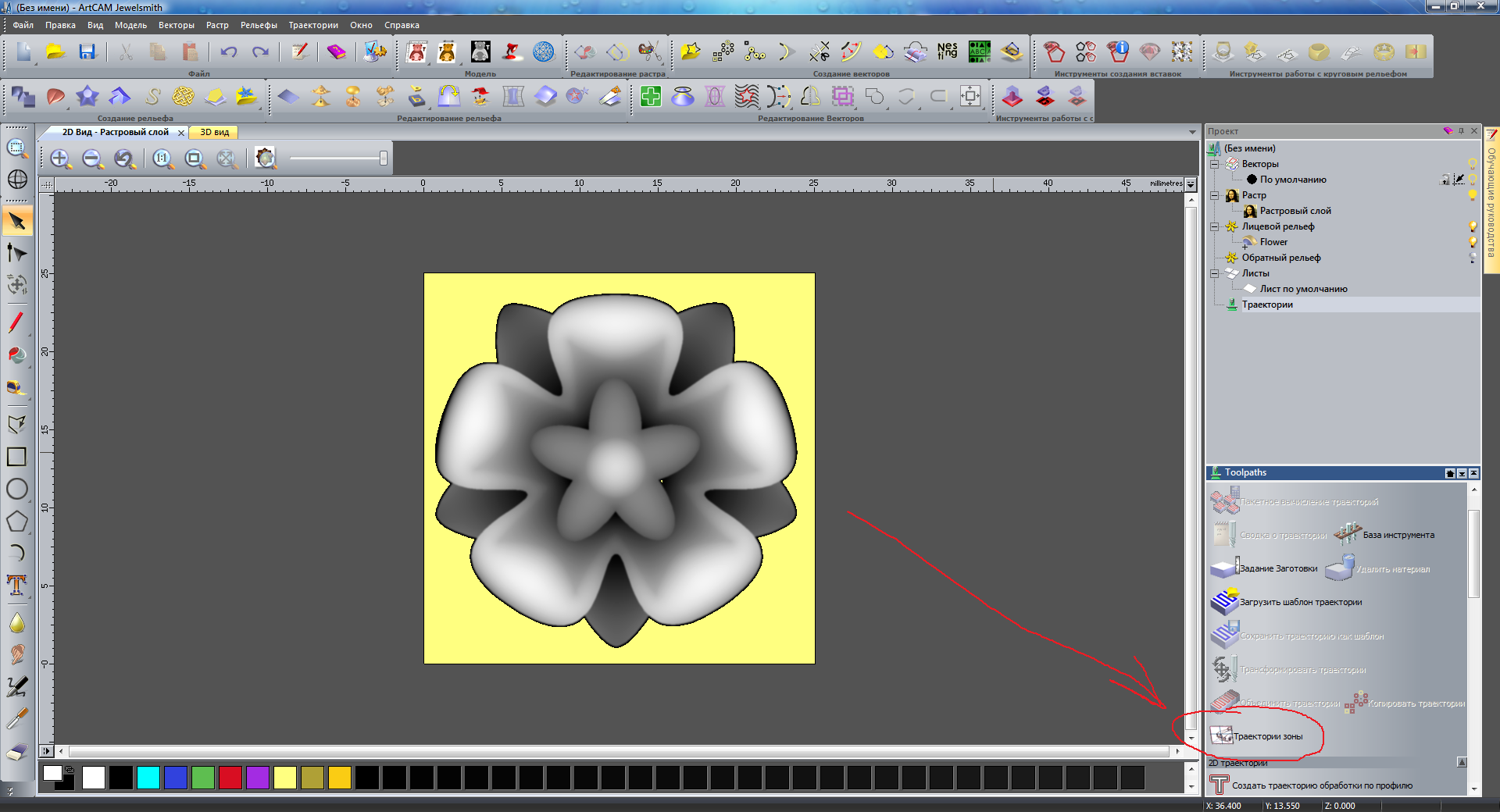
Task: Select the polygon drawing tool
Action: [17, 521]
